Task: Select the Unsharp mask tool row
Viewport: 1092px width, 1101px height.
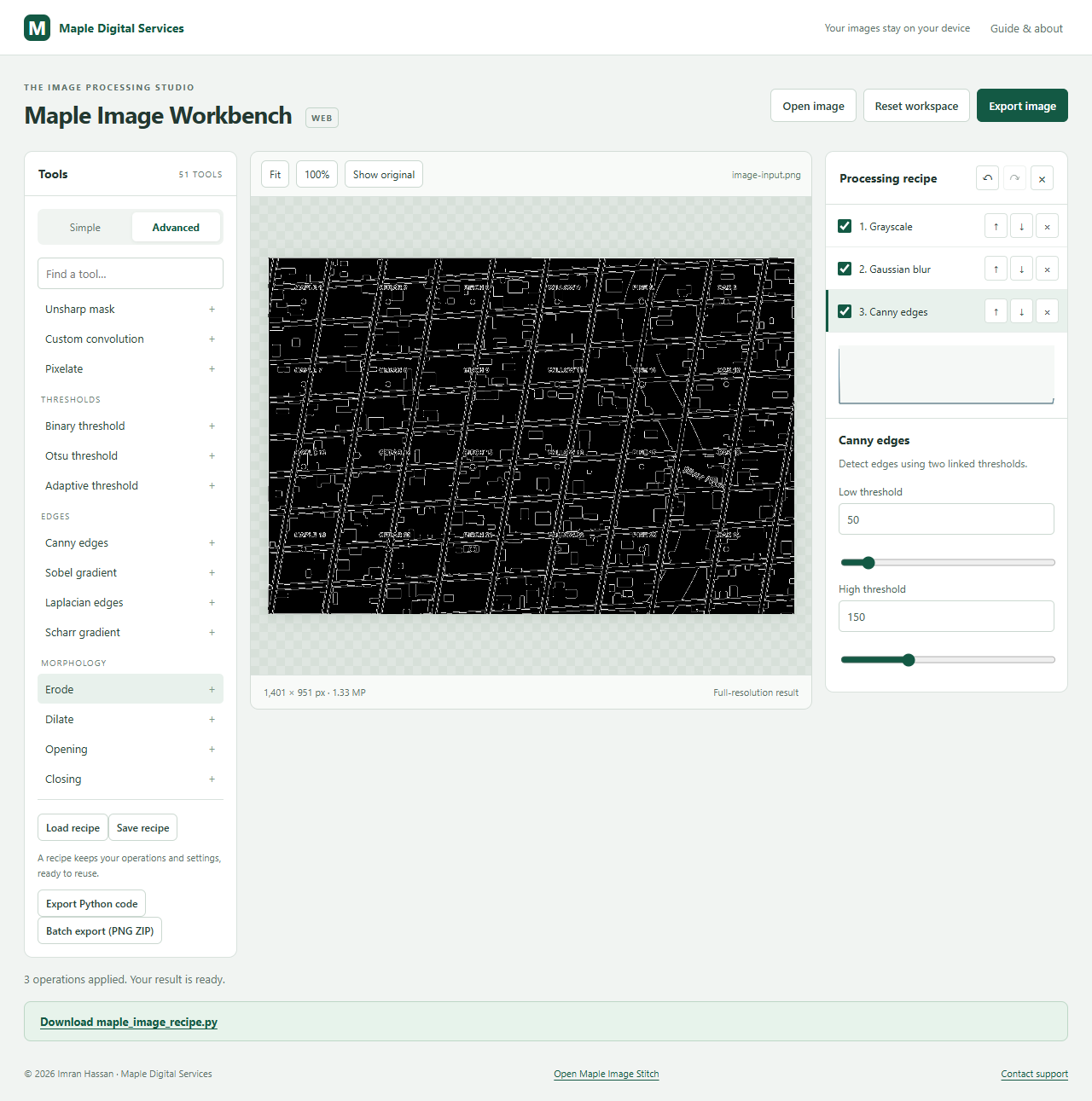Action: [x=131, y=309]
